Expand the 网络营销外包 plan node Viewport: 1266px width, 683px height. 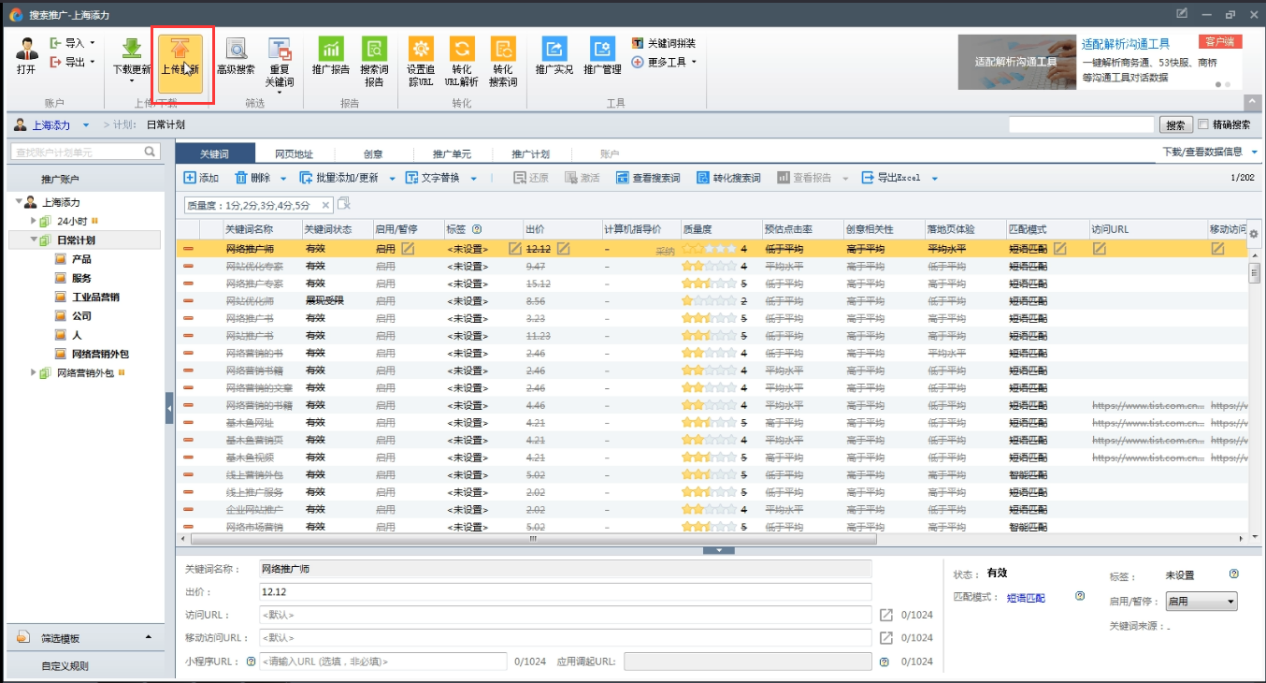34,373
